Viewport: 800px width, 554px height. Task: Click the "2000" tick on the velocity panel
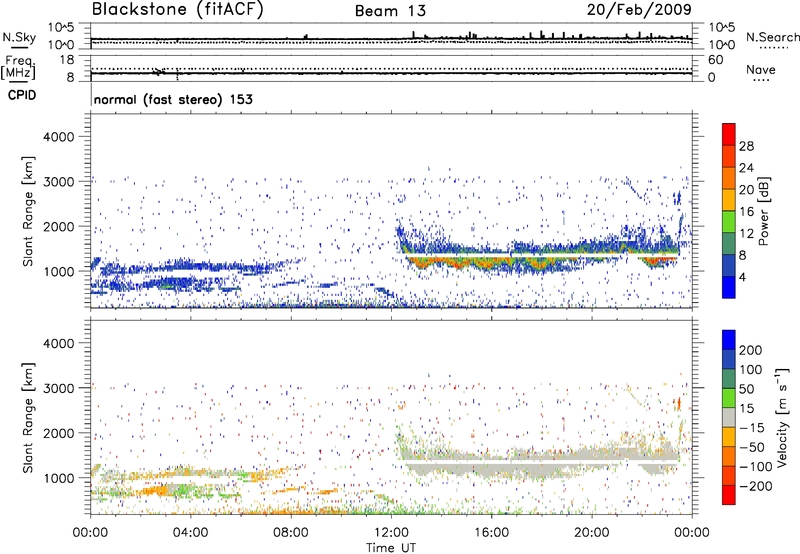58,433
